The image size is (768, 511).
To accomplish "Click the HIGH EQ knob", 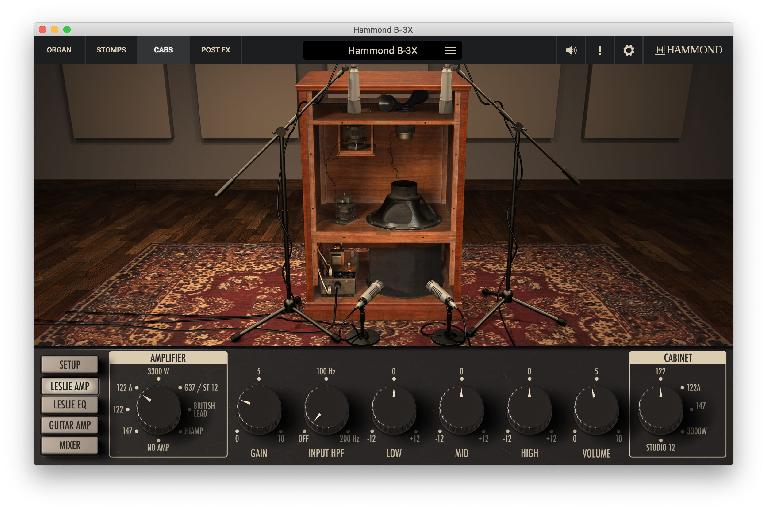I will (529, 410).
